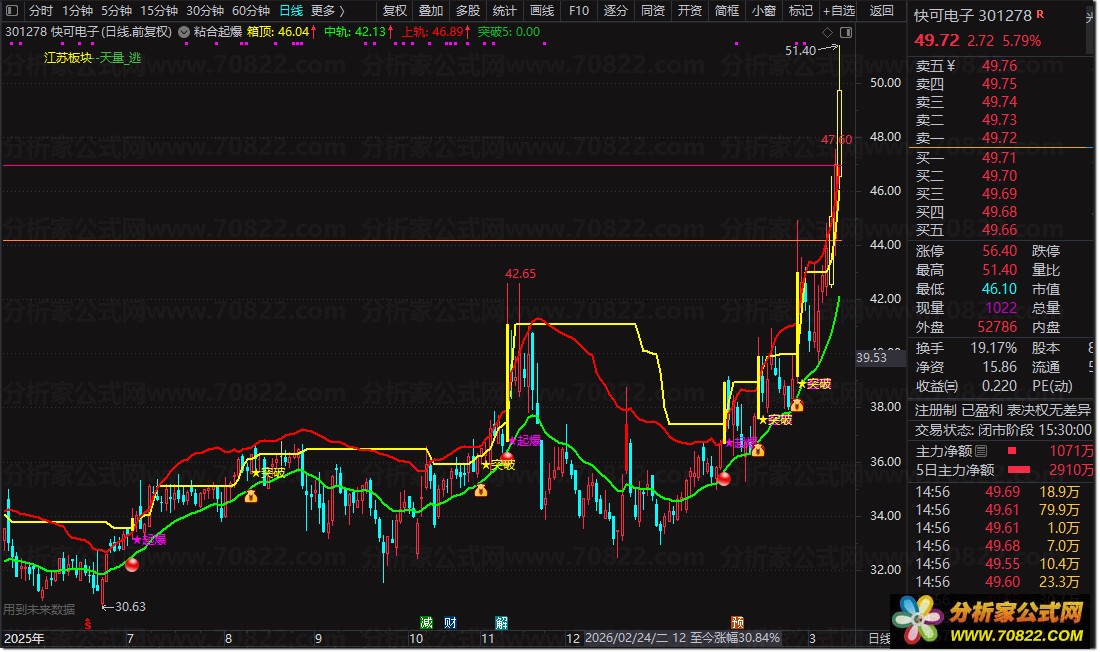Add stock with +自选 button

[x=839, y=11]
